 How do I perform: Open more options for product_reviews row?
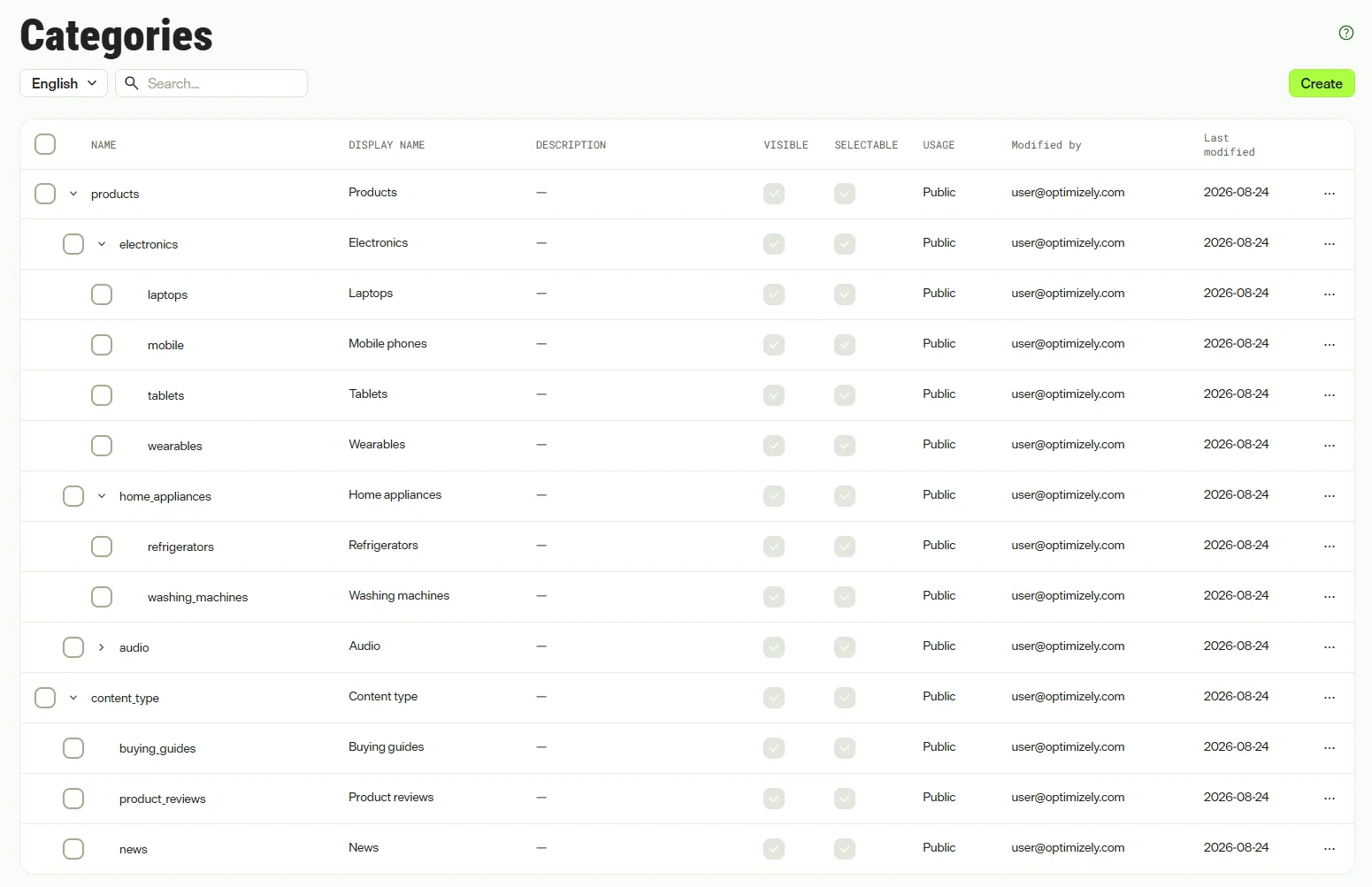(1330, 799)
